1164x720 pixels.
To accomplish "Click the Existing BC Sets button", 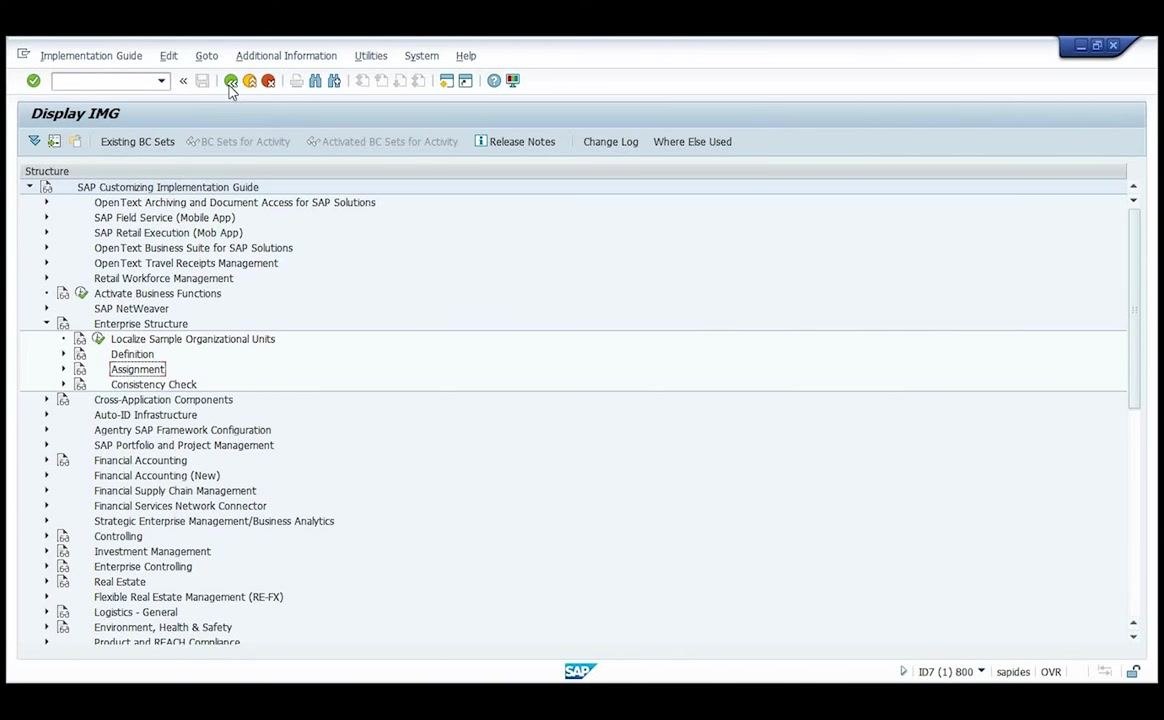I will (x=137, y=142).
